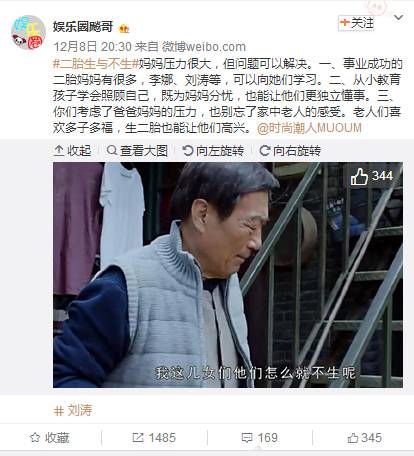Click the verified crown badge icon
Screen dimensions: 414x456
click(124, 29)
